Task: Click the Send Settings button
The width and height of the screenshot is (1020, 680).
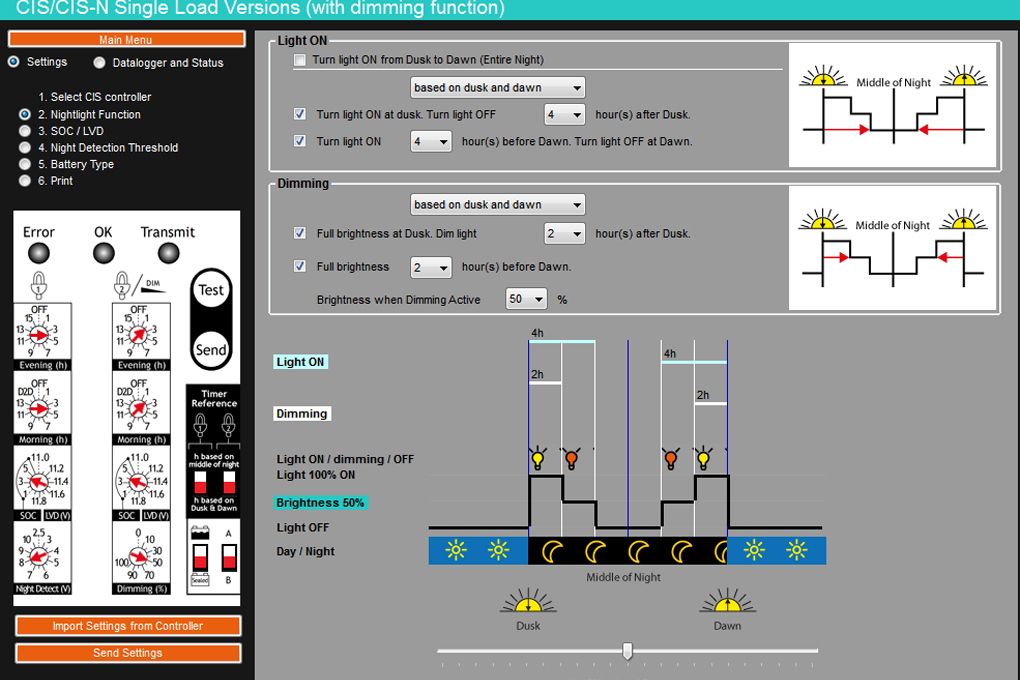Action: (128, 653)
